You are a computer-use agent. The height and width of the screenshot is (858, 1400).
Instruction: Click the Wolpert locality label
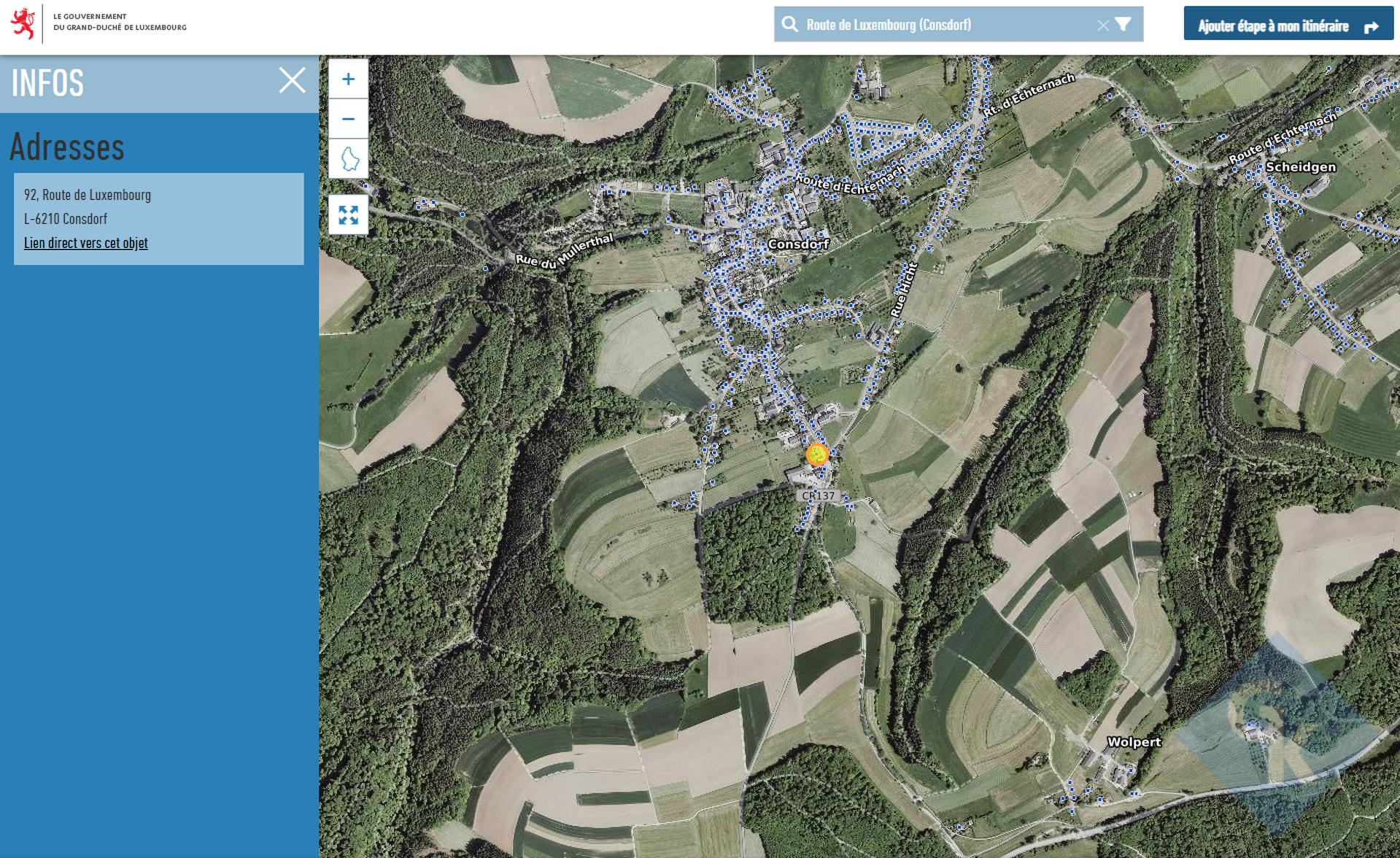coord(1133,742)
